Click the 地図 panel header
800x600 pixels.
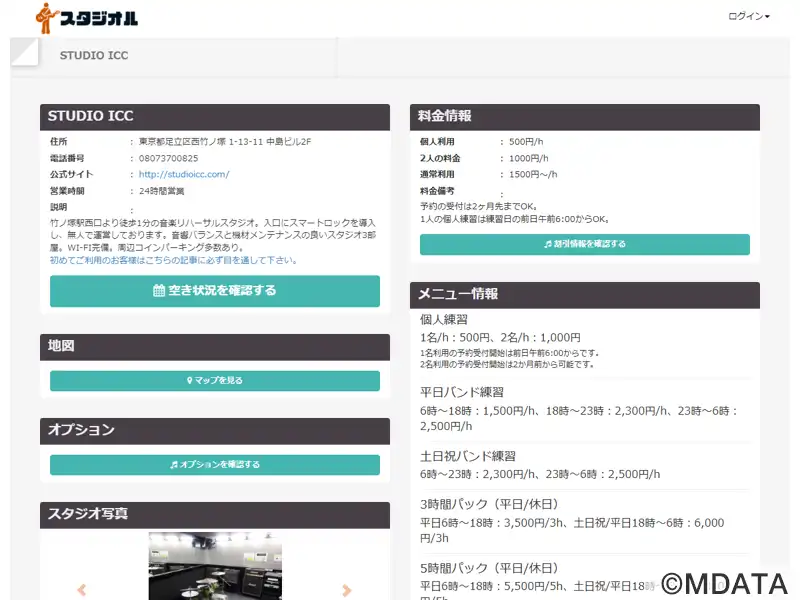pyautogui.click(x=215, y=347)
